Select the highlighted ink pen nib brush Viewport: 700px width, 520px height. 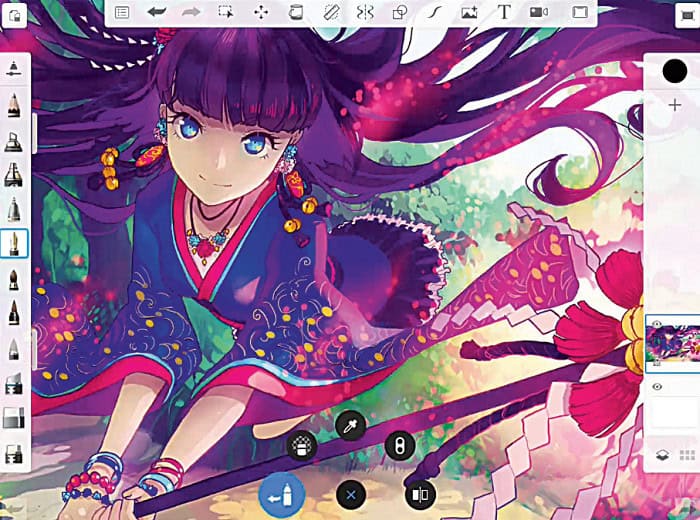tap(14, 244)
